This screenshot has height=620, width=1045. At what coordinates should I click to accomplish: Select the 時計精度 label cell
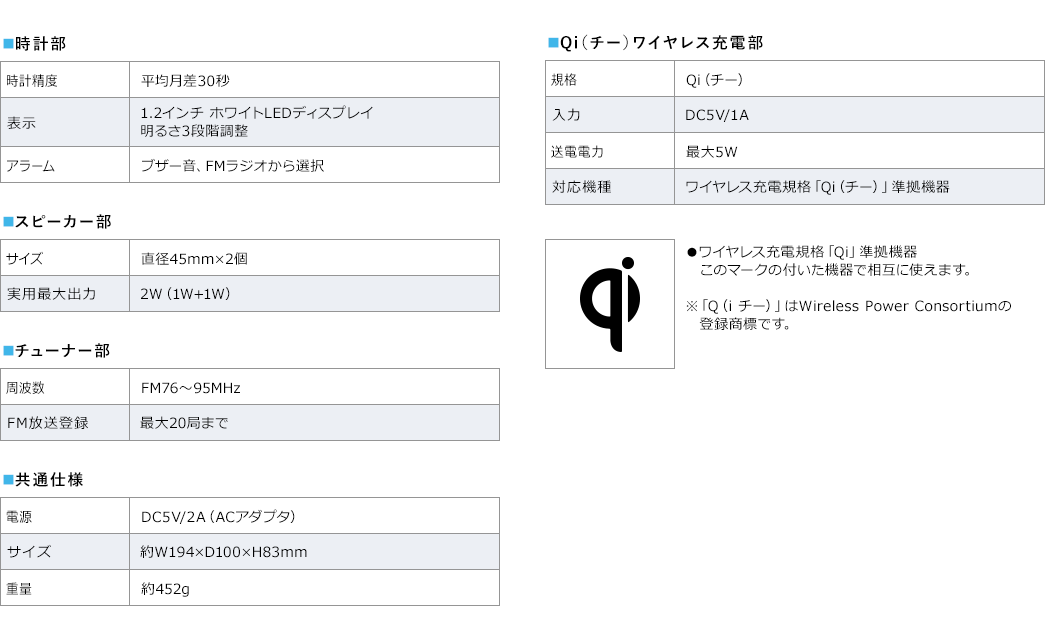pyautogui.click(x=65, y=80)
